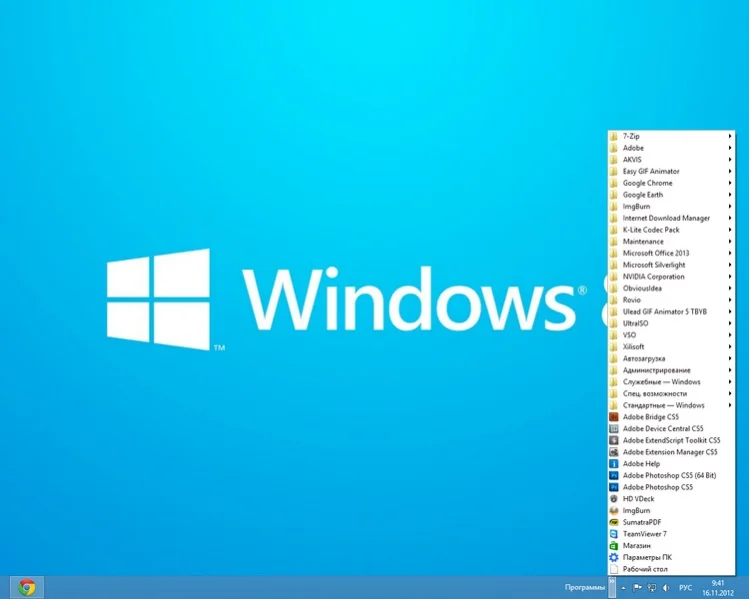Image resolution: width=749 pixels, height=599 pixels.
Task: Expand the Adobe submenu arrow
Action: click(730, 148)
